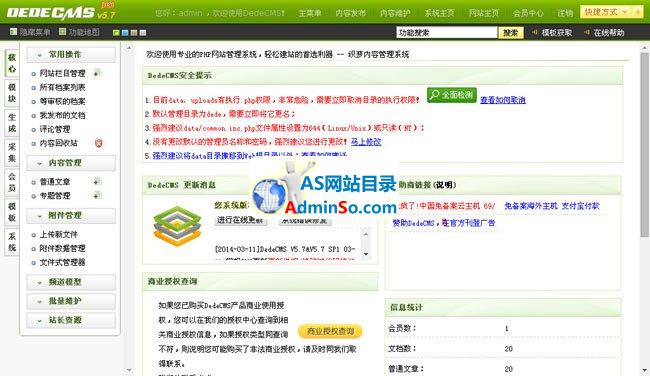Viewport: 650px width, 376px height.
Task: Click the DedeCMS logo in the header
Action: [61, 12]
